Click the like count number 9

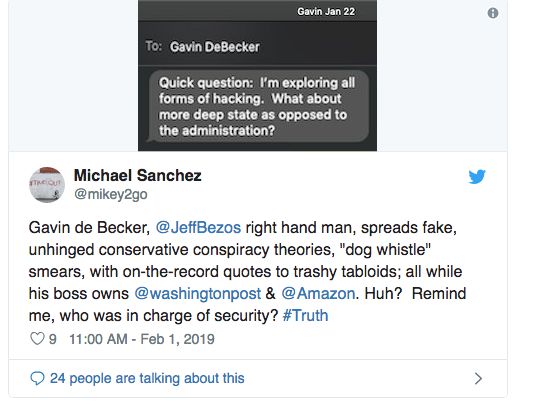52,339
